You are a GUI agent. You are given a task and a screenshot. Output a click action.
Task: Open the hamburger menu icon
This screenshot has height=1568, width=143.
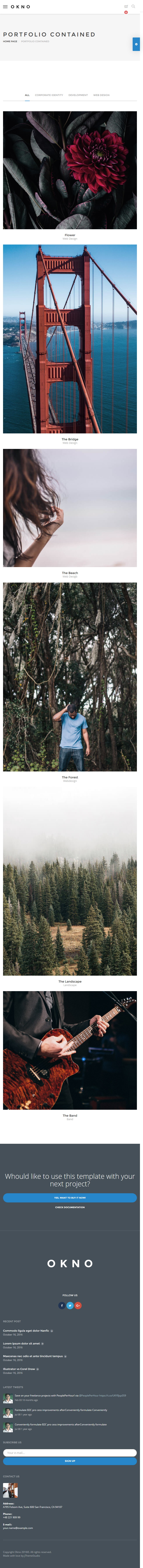click(5, 7)
